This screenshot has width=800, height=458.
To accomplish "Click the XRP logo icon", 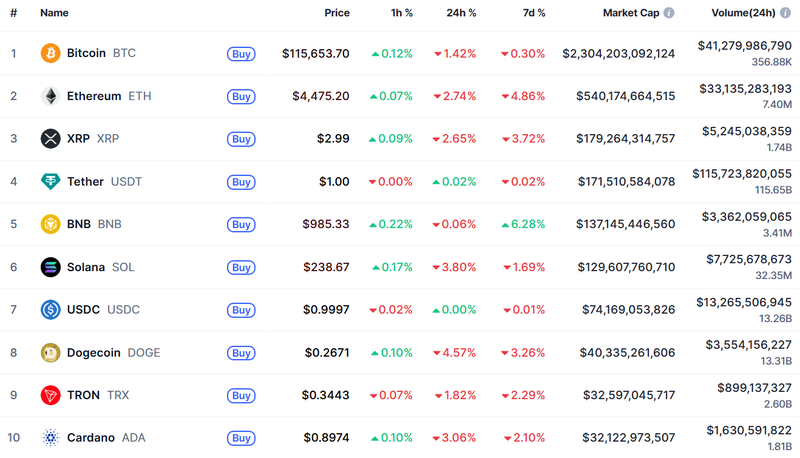I will pyautogui.click(x=50, y=139).
